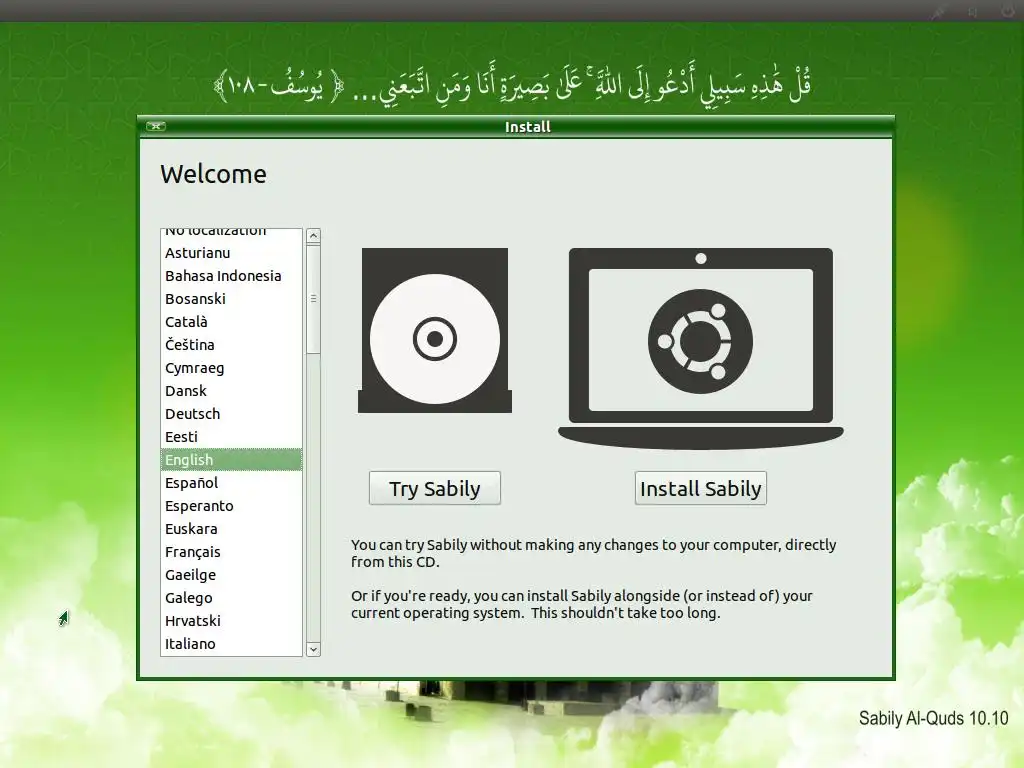Click the language list scroll down arrow

coord(313,648)
